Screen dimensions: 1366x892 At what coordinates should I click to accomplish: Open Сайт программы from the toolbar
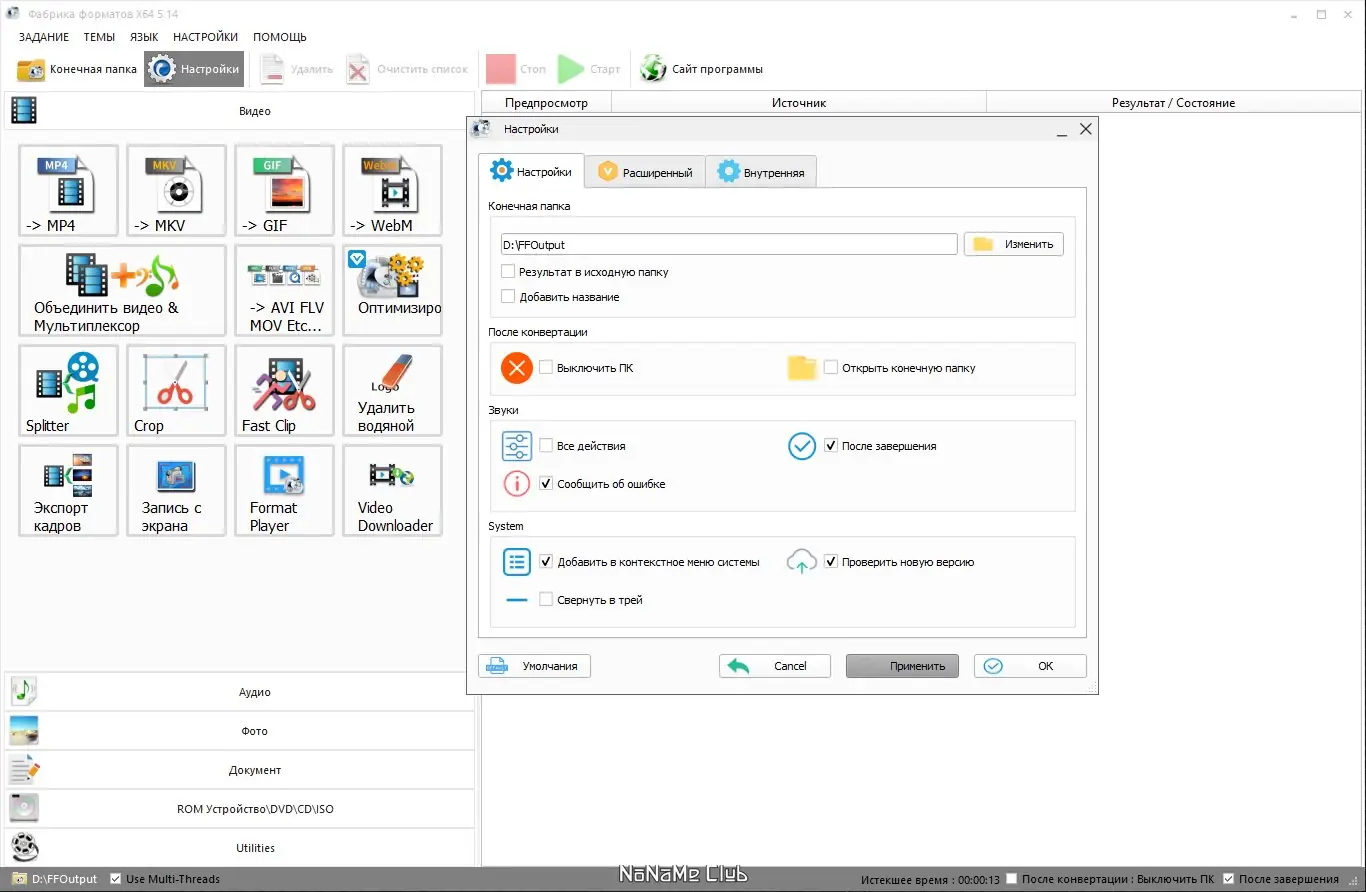pyautogui.click(x=702, y=69)
